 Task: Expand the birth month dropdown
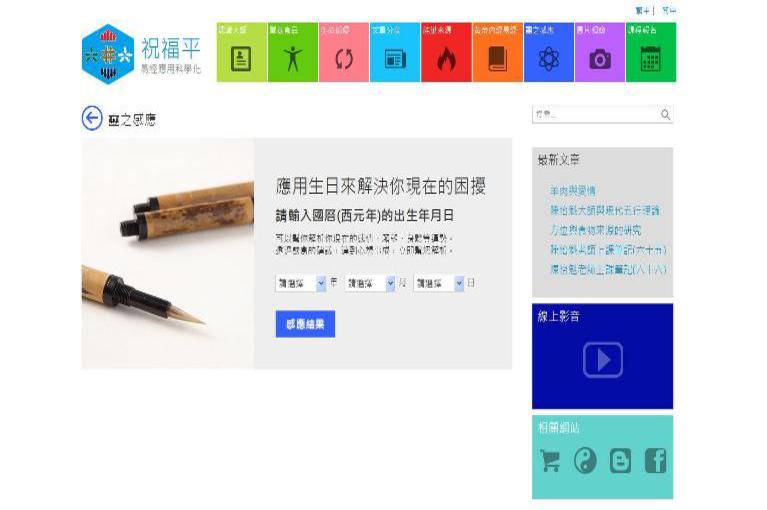[x=370, y=283]
